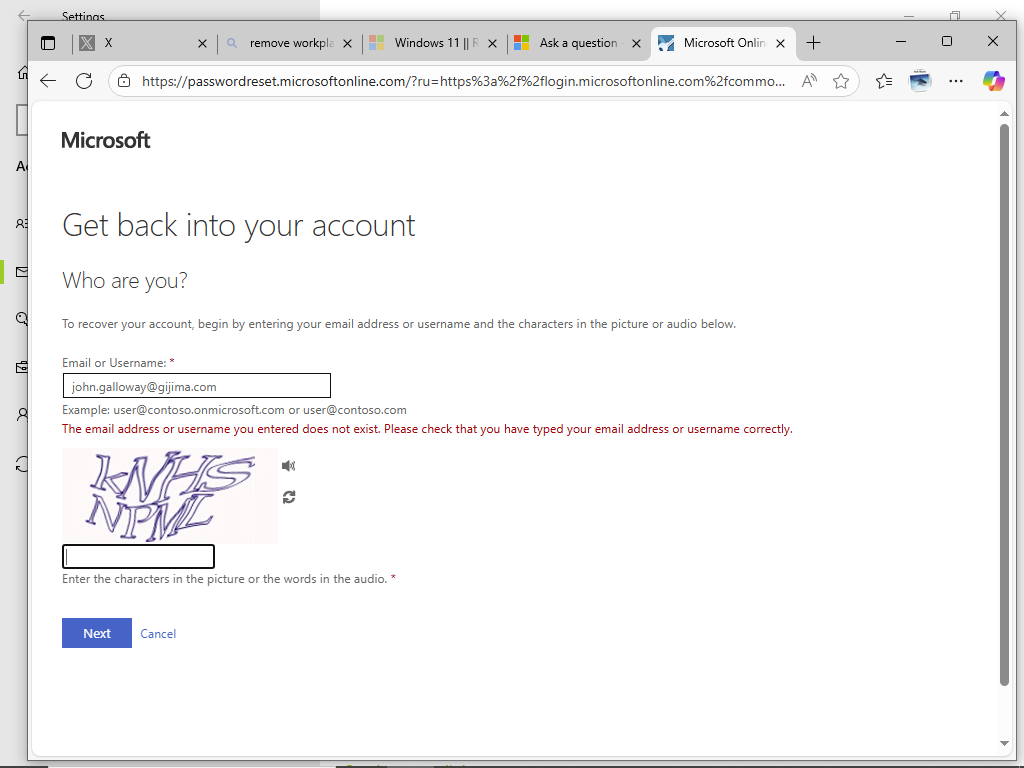Minimize the Edge browser window
This screenshot has height=768, width=1024.
click(x=901, y=41)
